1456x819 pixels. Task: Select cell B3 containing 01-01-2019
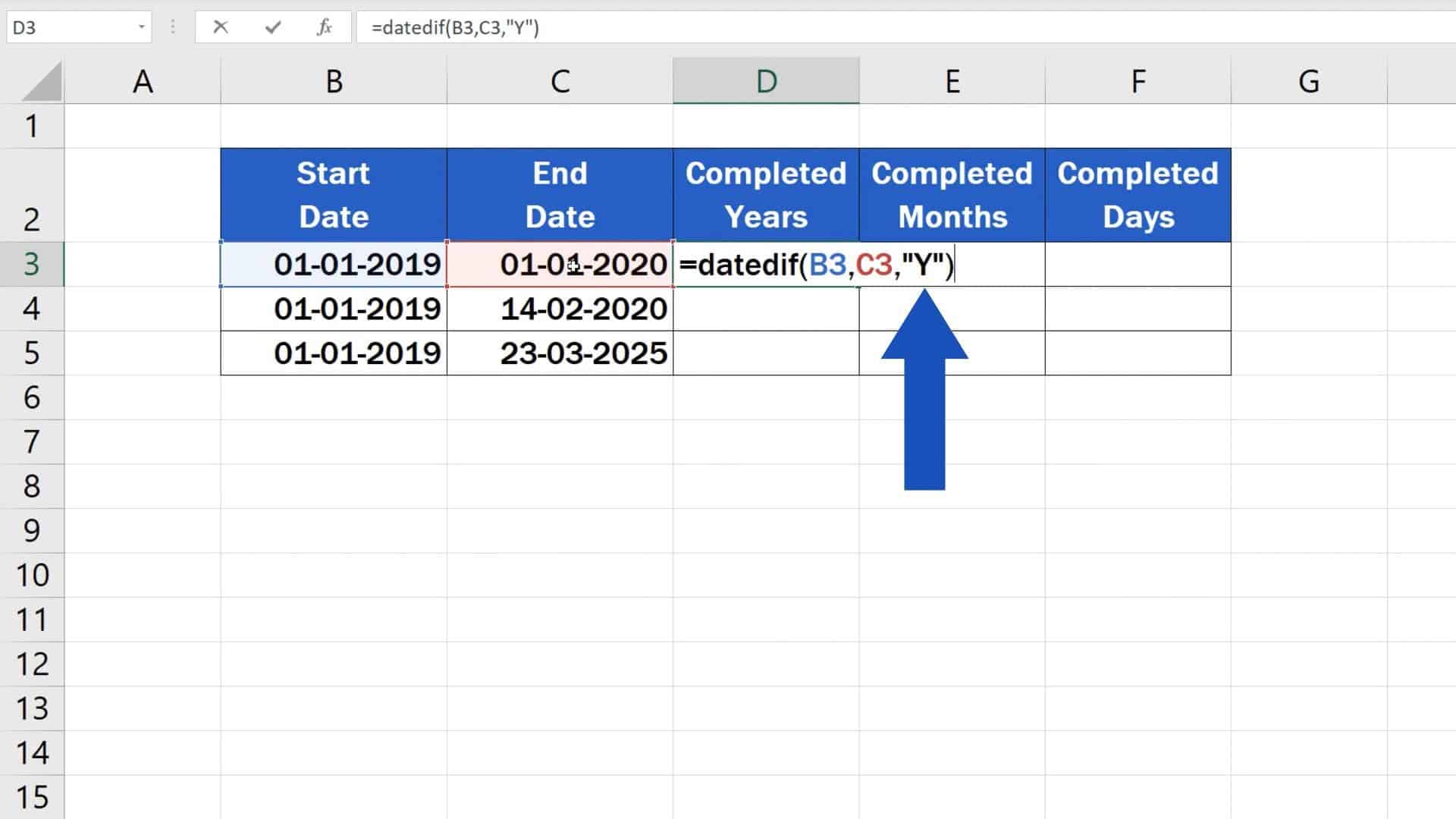(x=334, y=265)
